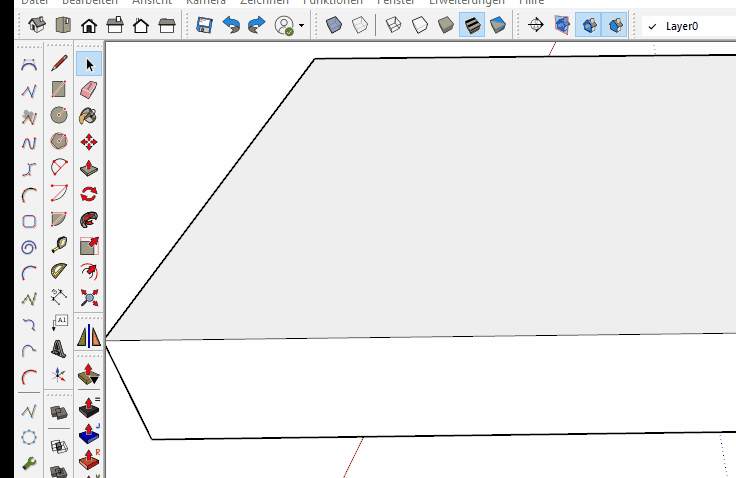
Task: Select the Push/Pull tool
Action: tap(89, 168)
